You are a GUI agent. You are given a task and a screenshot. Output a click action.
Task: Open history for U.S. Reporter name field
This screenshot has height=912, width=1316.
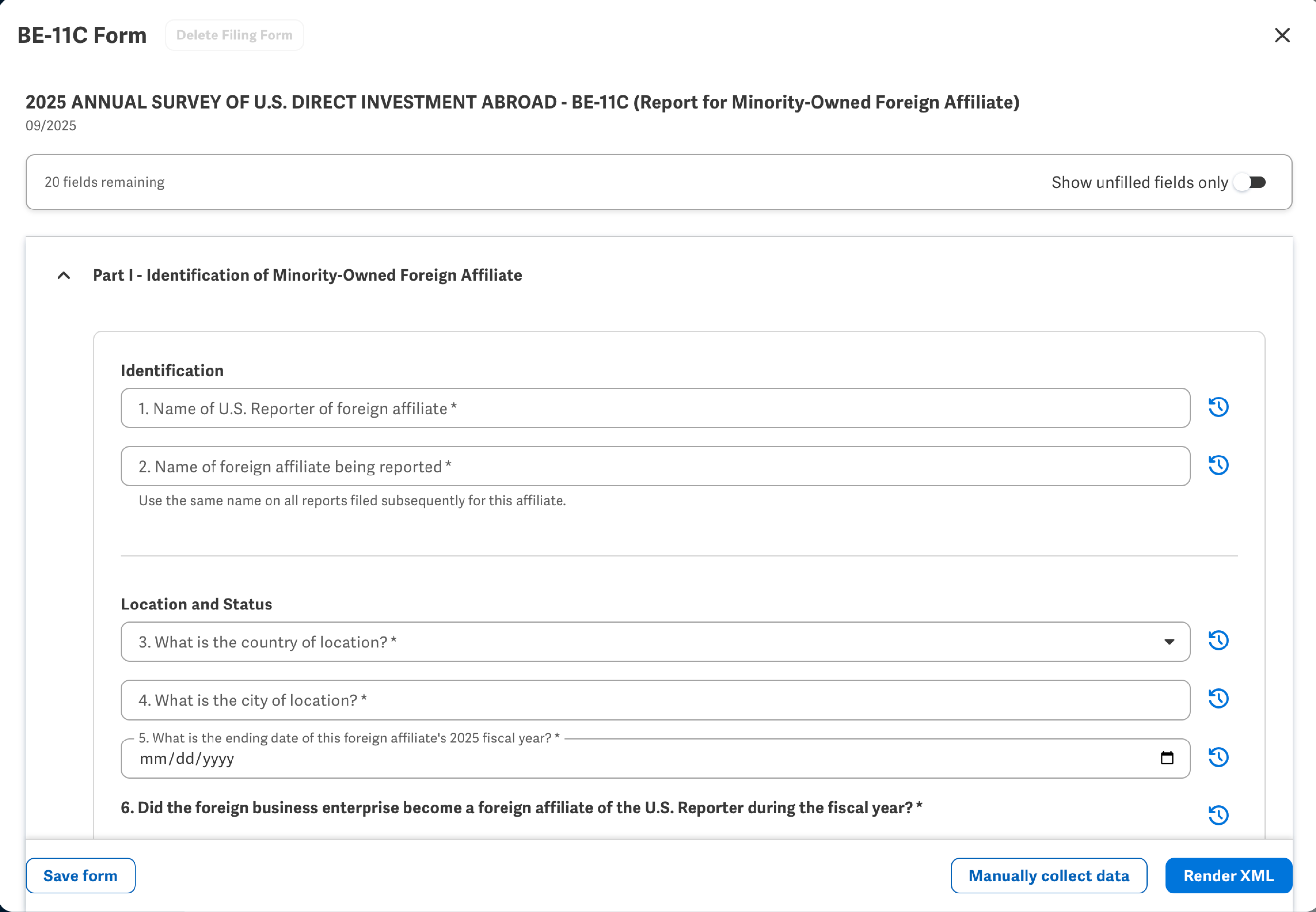click(x=1218, y=407)
